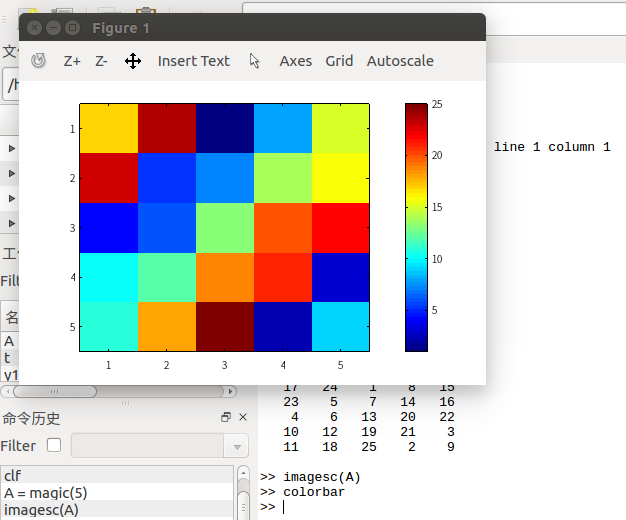626x520 pixels.
Task: Select variable t in workspace
Action: (x=7, y=358)
